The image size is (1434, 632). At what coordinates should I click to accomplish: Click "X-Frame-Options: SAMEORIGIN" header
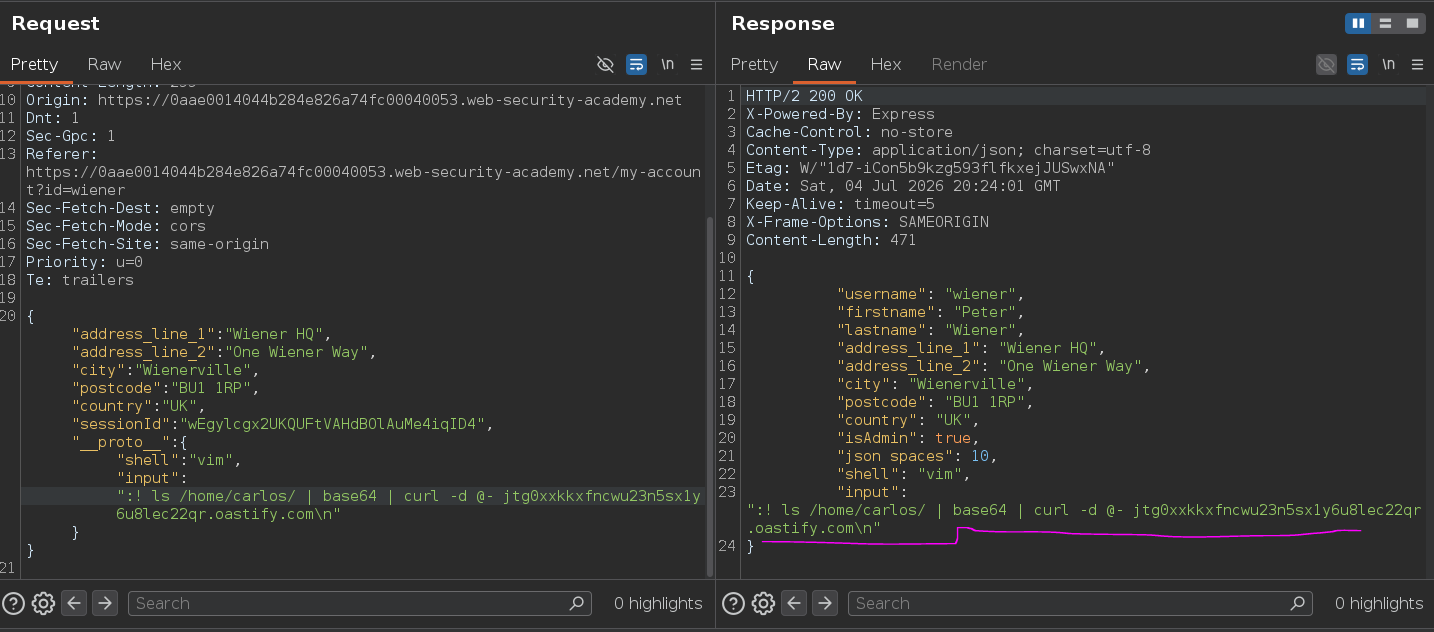[867, 222]
